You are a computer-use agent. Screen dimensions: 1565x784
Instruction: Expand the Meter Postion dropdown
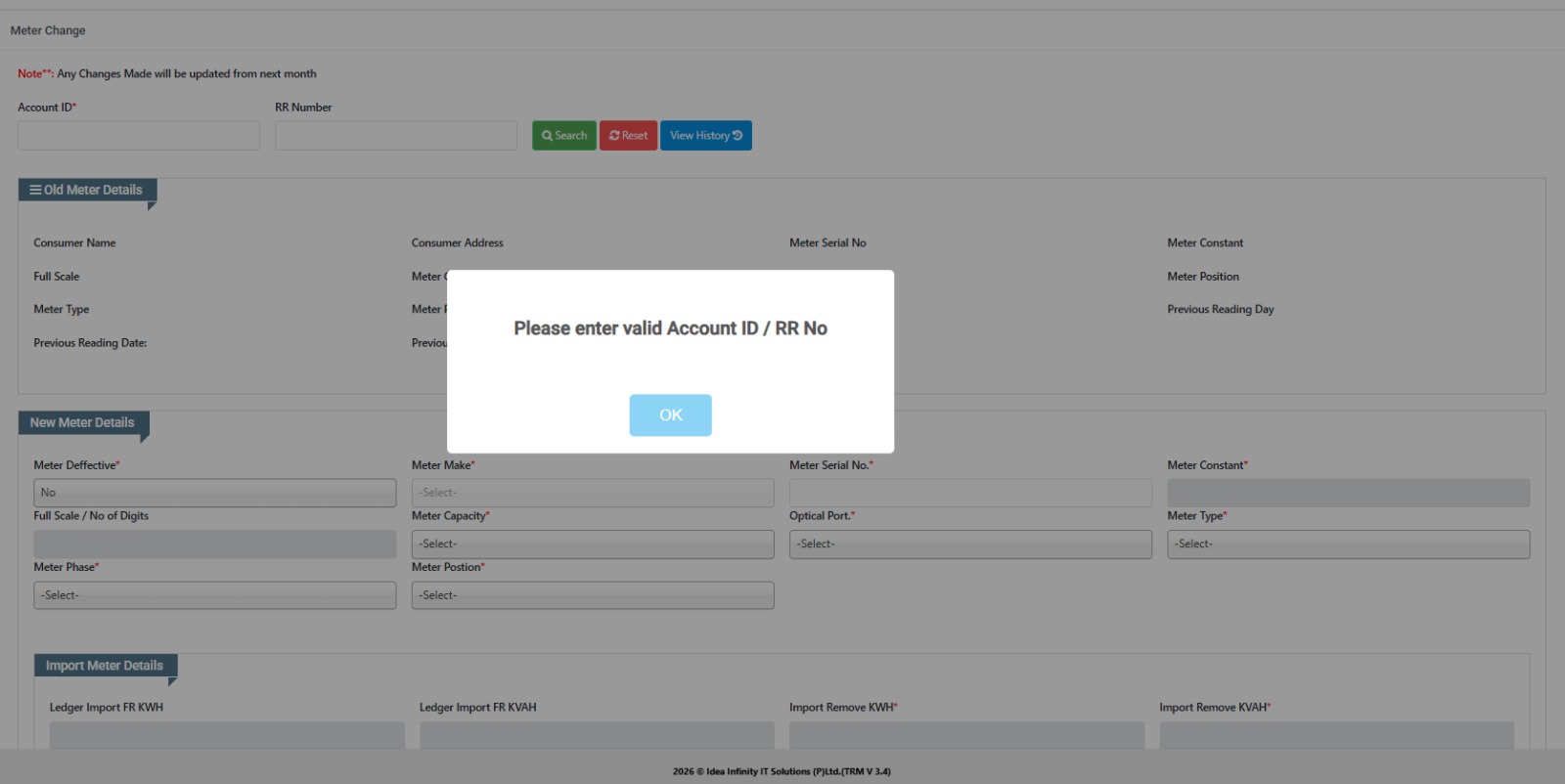click(x=593, y=595)
